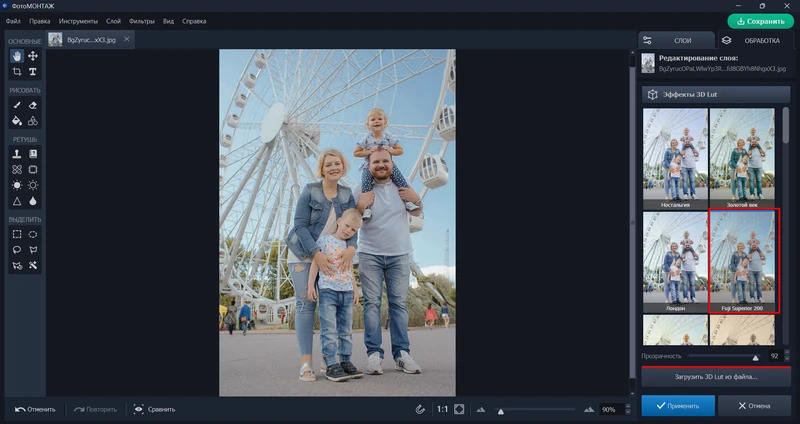Adjust the Прозрачность transparency slider
The image size is (800, 424).
(723, 357)
